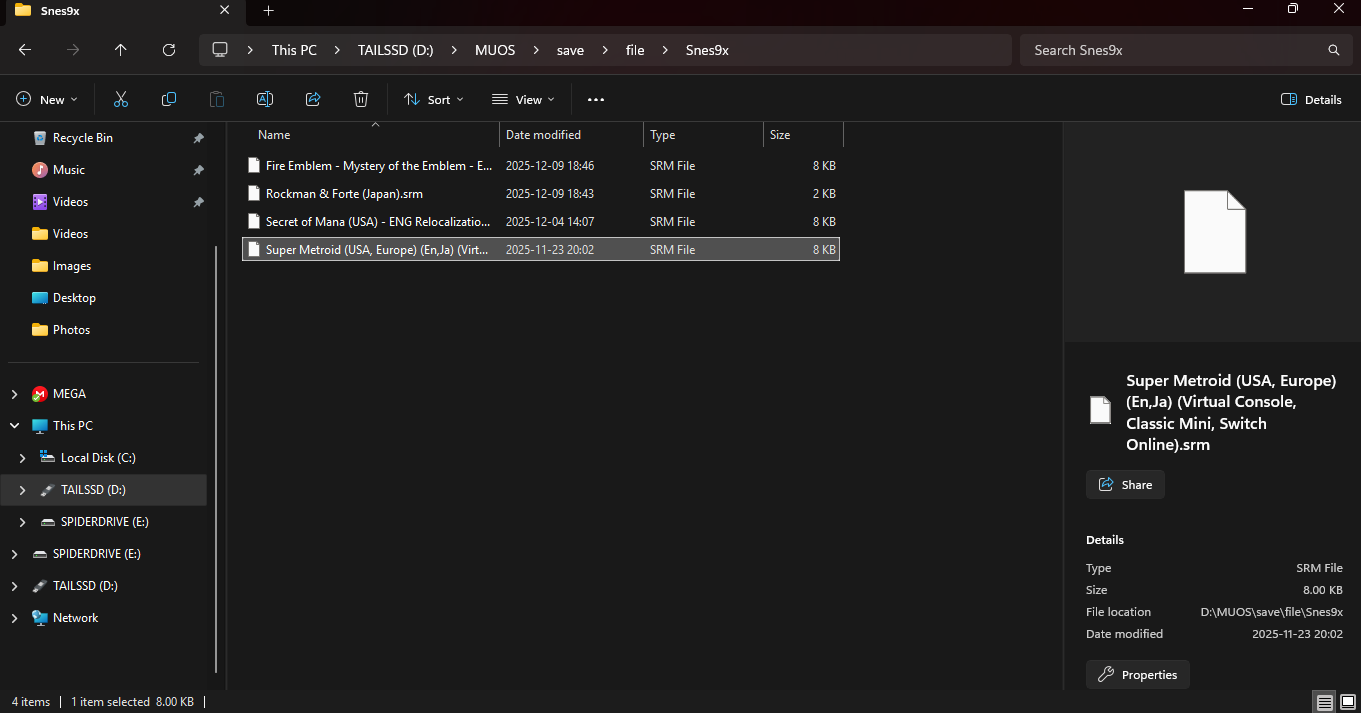Open the Sort dropdown menu
Image resolution: width=1361 pixels, height=713 pixels.
433,99
